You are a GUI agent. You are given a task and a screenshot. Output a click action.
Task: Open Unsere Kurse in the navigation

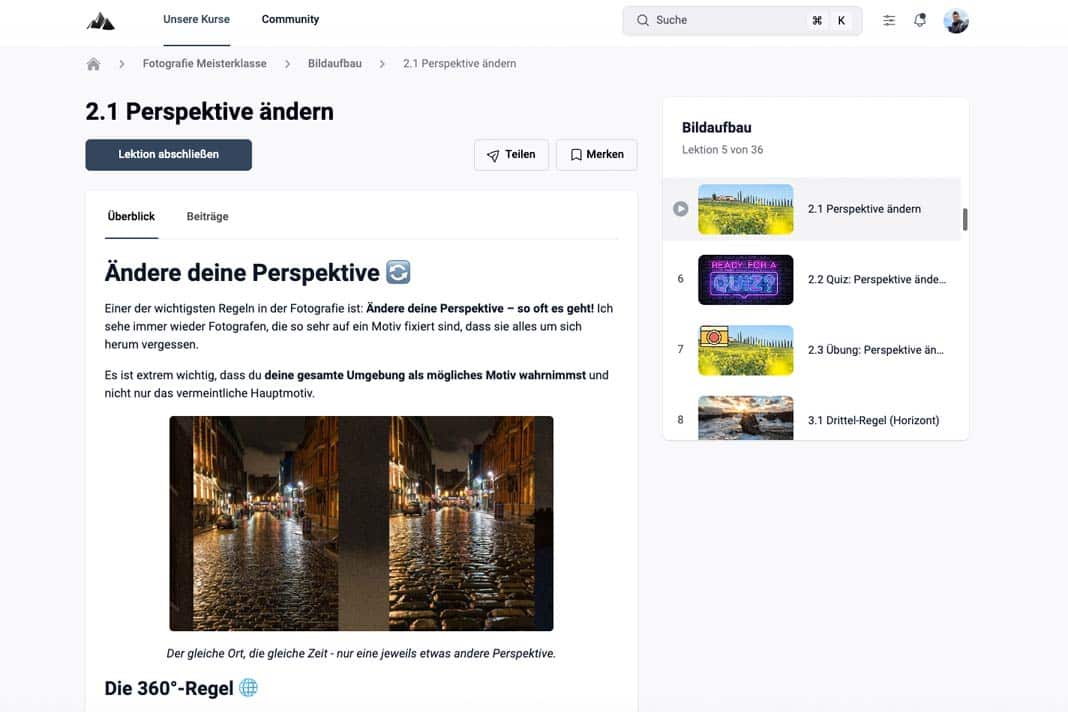(x=196, y=18)
